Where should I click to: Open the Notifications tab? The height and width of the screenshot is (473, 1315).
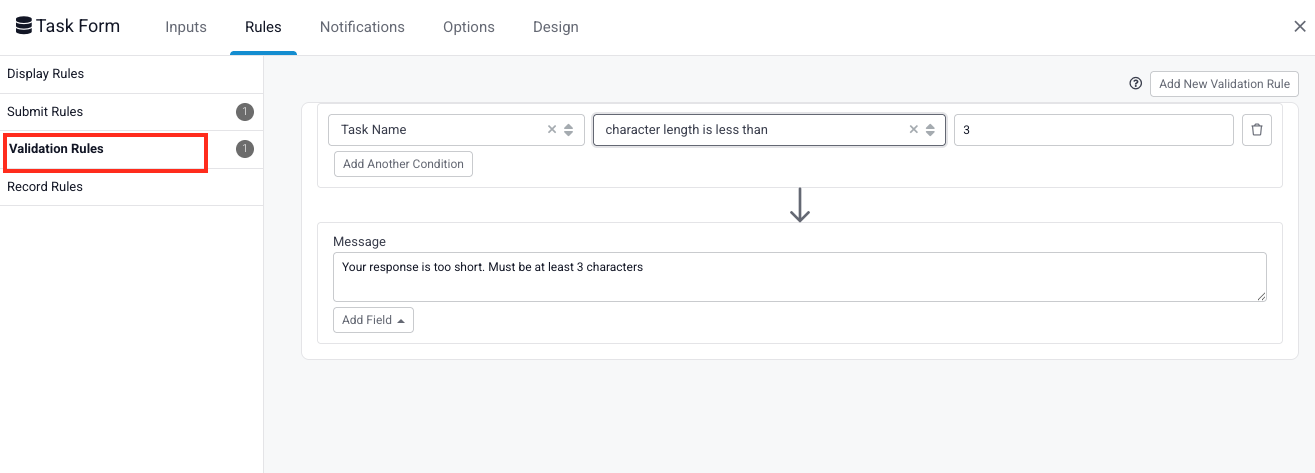(x=362, y=27)
